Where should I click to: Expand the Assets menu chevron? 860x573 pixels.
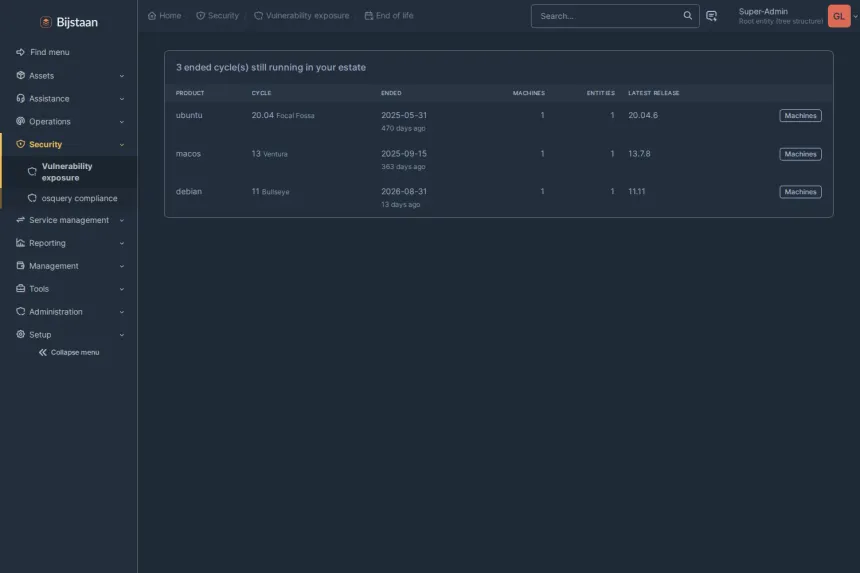122,76
